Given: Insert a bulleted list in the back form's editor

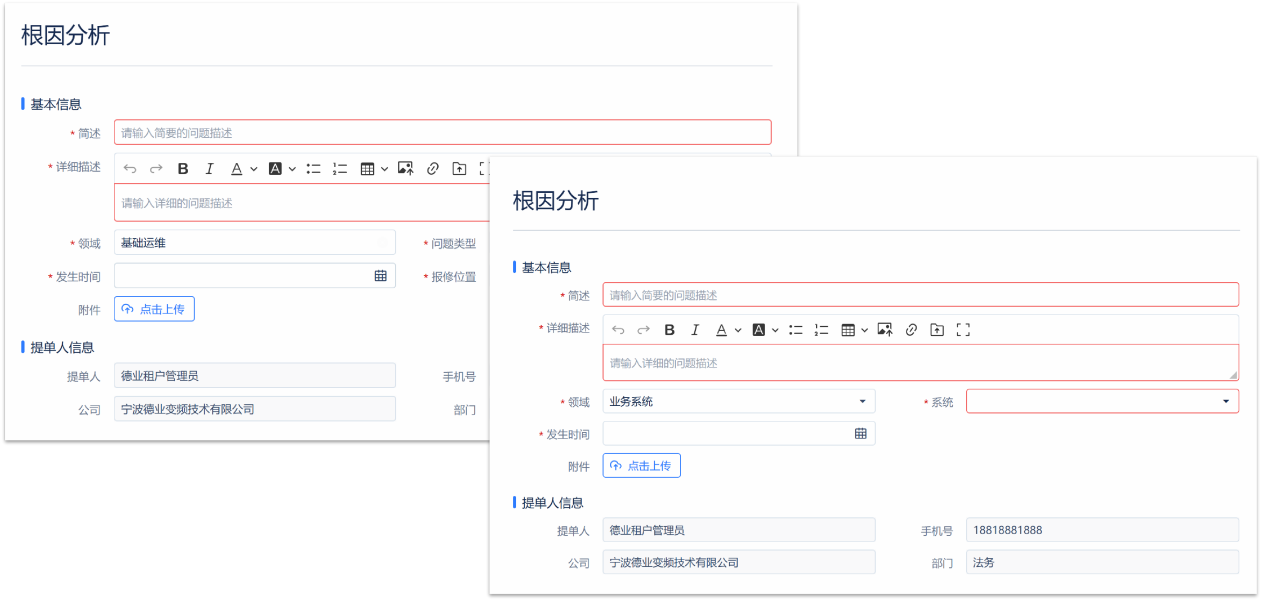Looking at the screenshot, I should 314,169.
